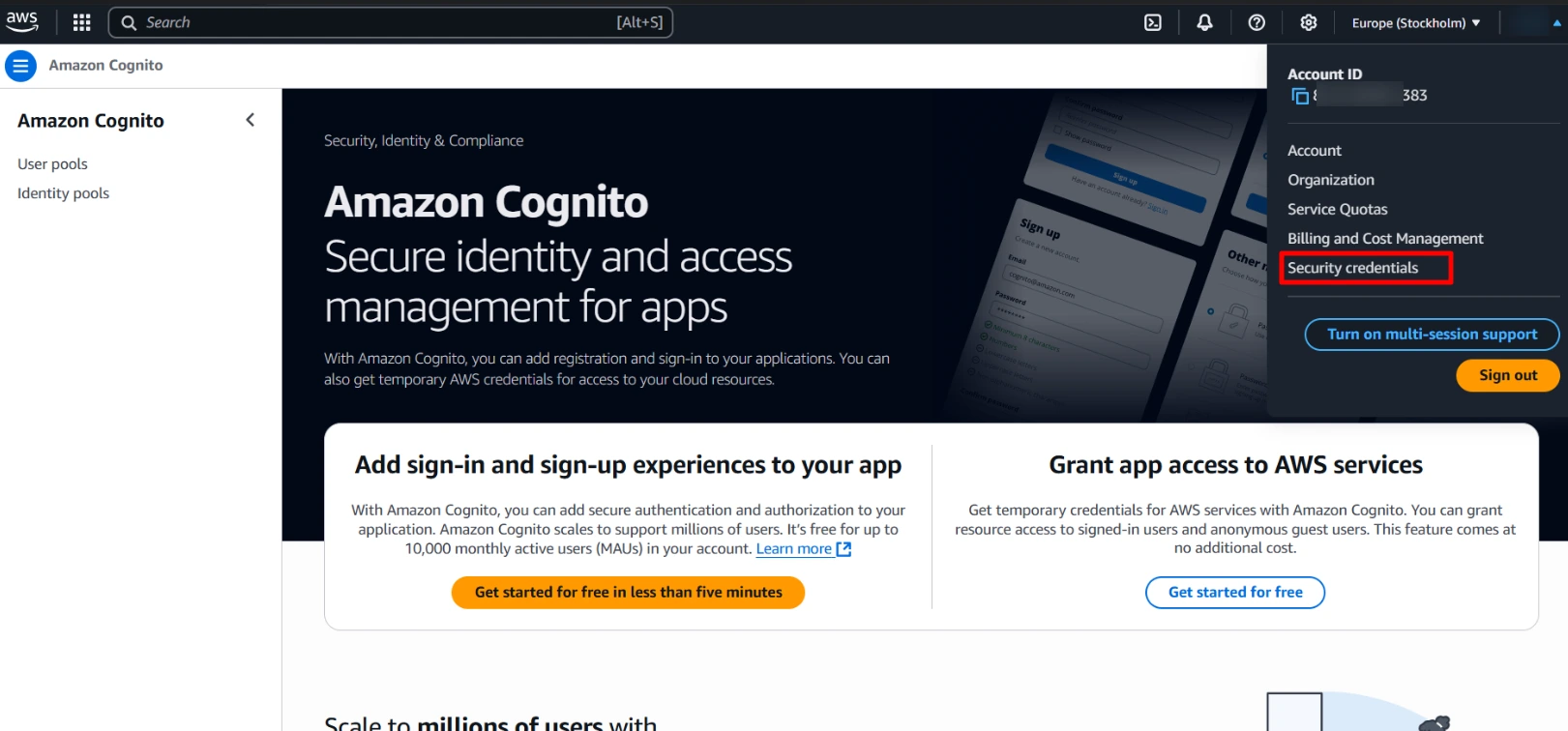Click the 'Add sign-in and sign-up experiences' heading
Screen dimensions: 1568x731
(x=628, y=465)
